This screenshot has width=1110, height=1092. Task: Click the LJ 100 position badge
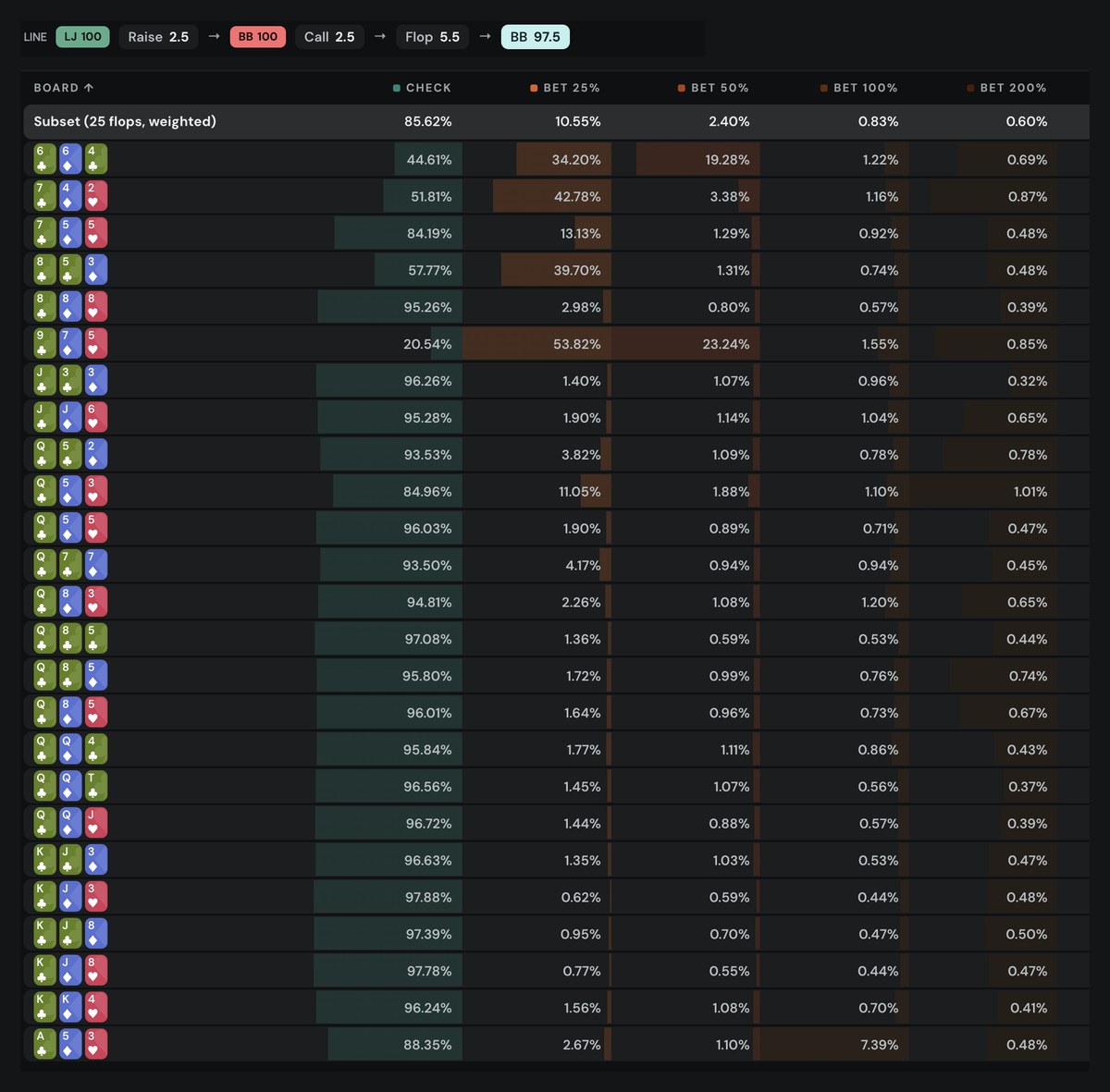click(82, 37)
